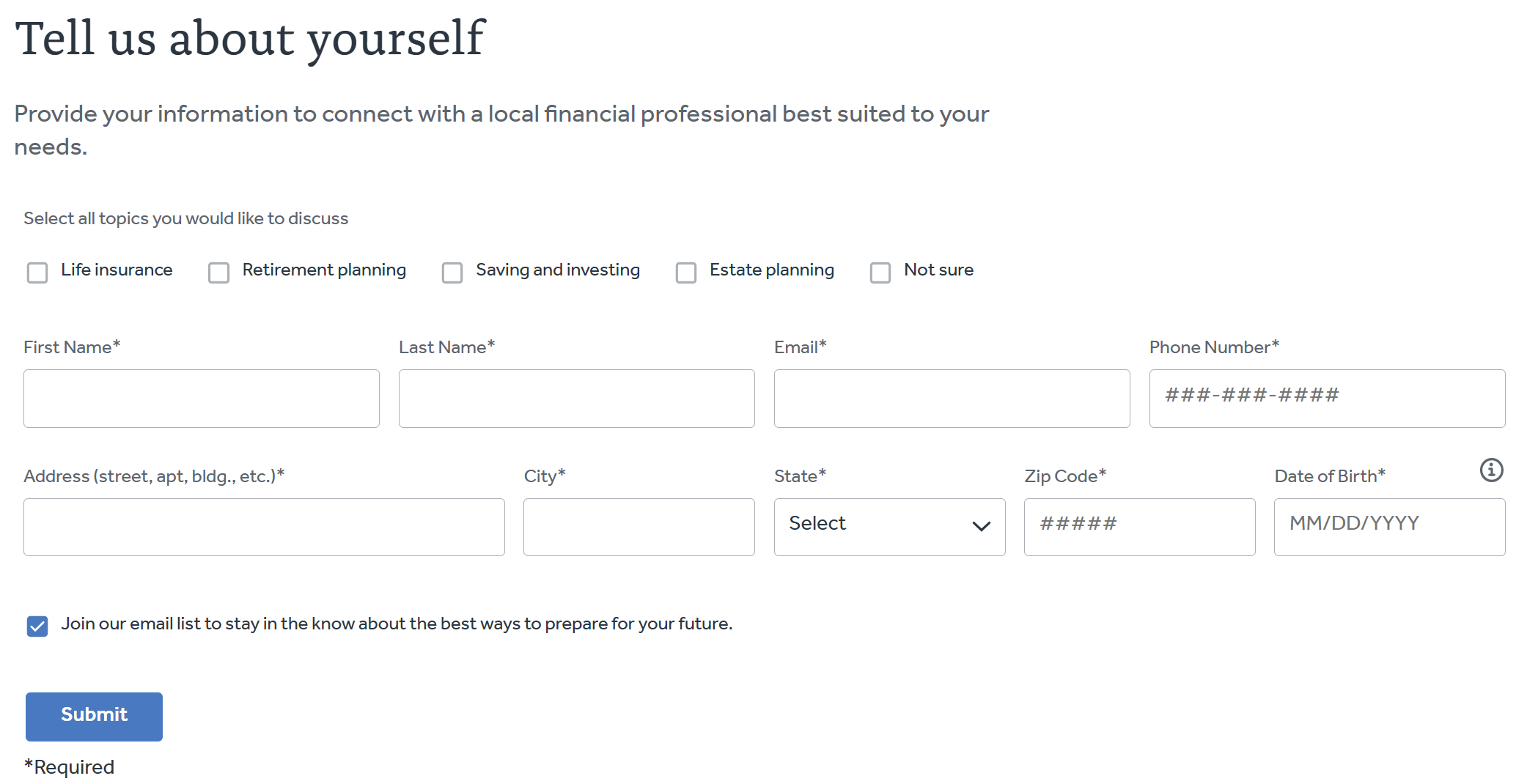Click the State dropdown chevron arrow
This screenshot has height=784, width=1516.
tap(981, 526)
